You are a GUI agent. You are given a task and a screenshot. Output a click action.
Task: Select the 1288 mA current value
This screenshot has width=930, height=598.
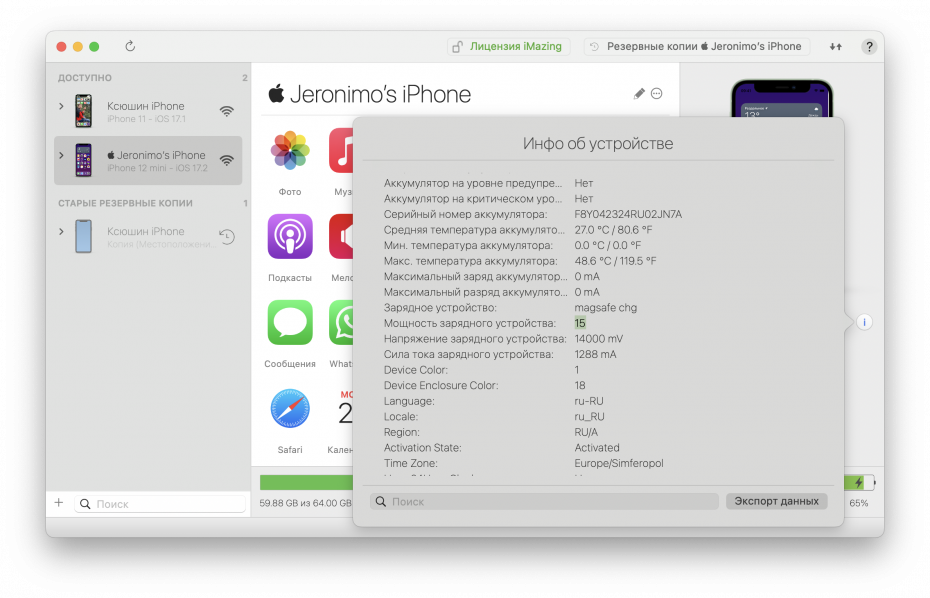click(595, 354)
